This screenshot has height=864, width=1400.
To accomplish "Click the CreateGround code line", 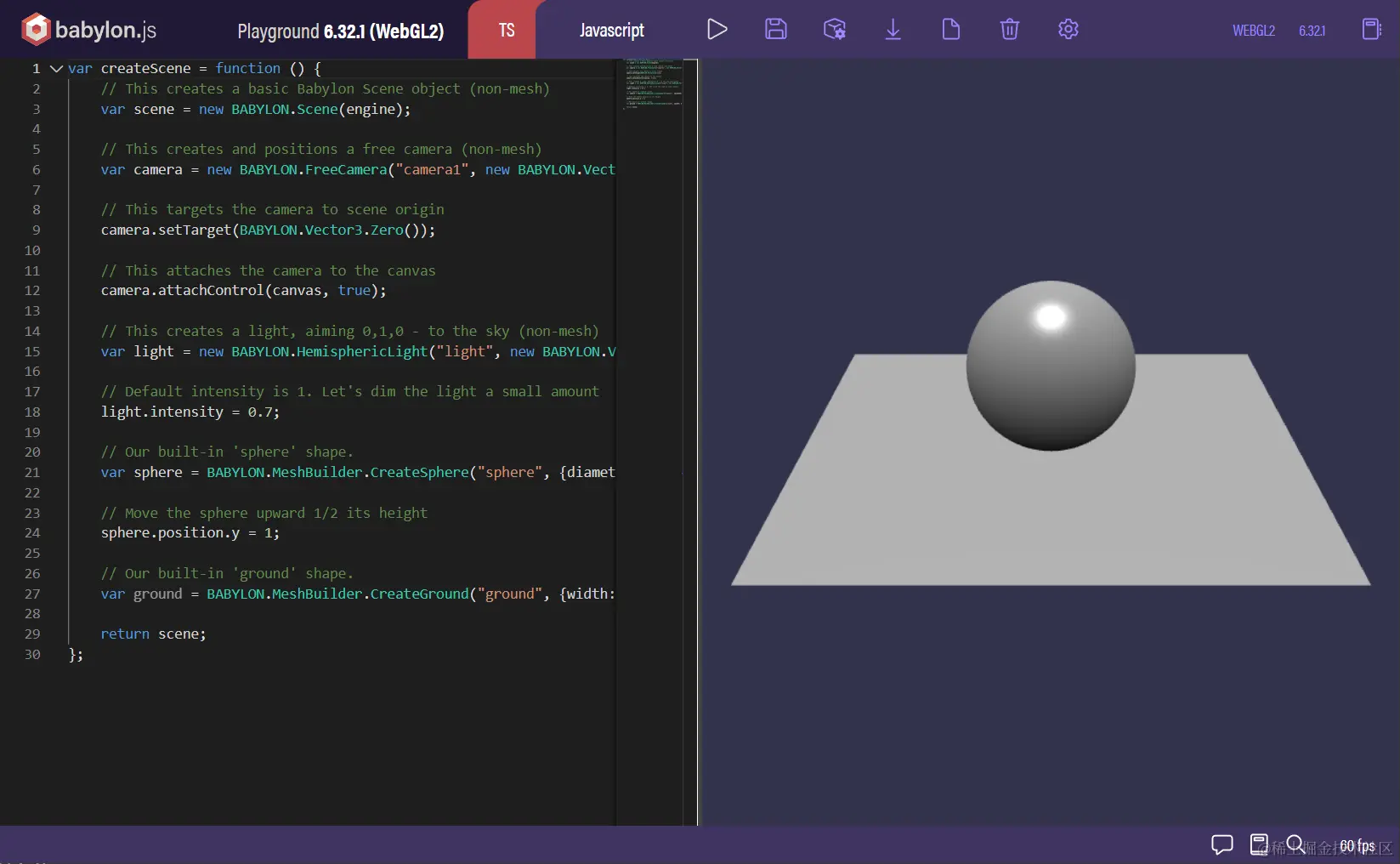I will 358,594.
